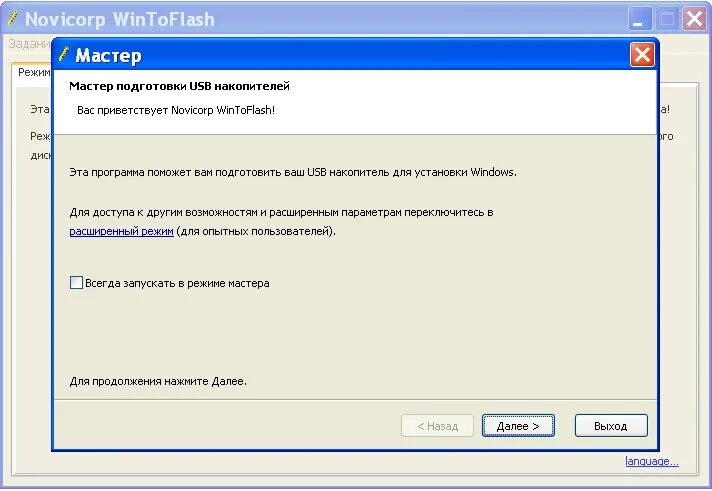712x491 pixels.
Task: Minimize the Novicorp WinToFlash window
Action: pos(639,20)
